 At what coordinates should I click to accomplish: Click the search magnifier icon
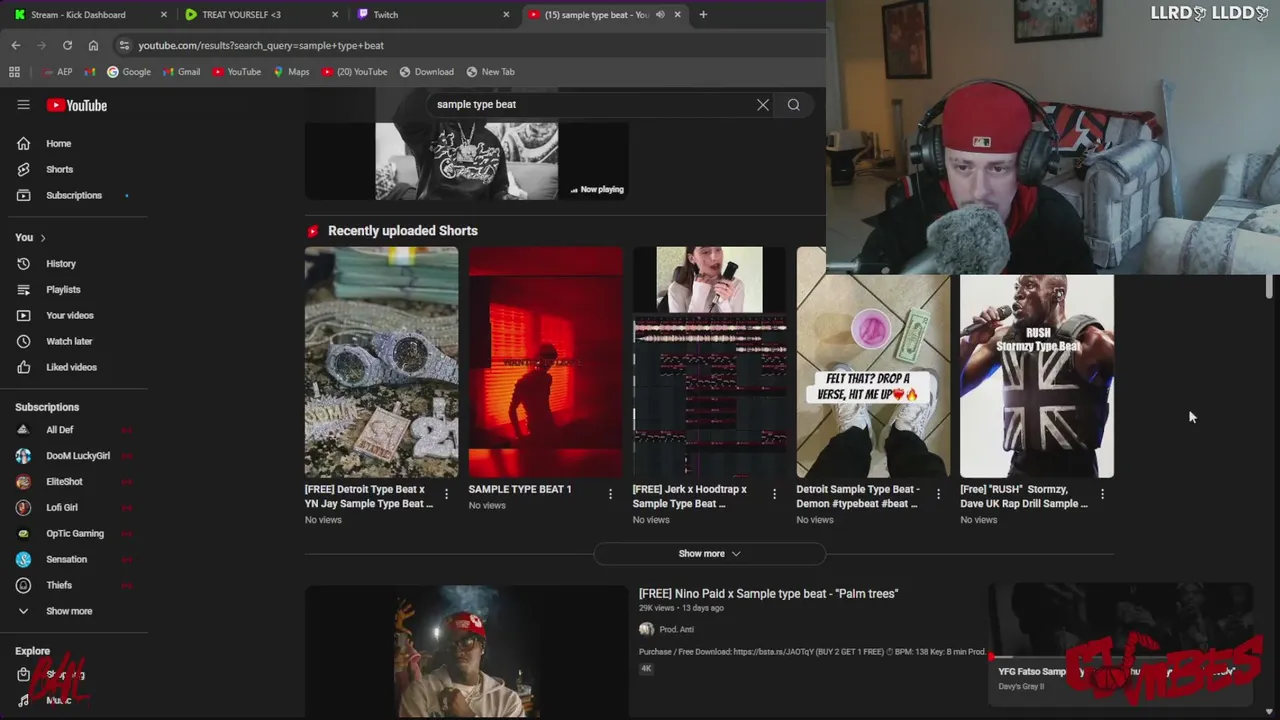(794, 104)
